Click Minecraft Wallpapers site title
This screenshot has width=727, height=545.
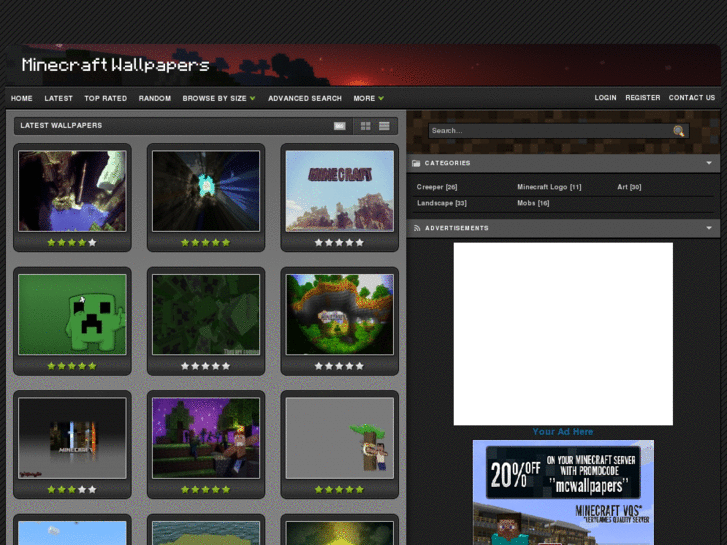tap(115, 65)
